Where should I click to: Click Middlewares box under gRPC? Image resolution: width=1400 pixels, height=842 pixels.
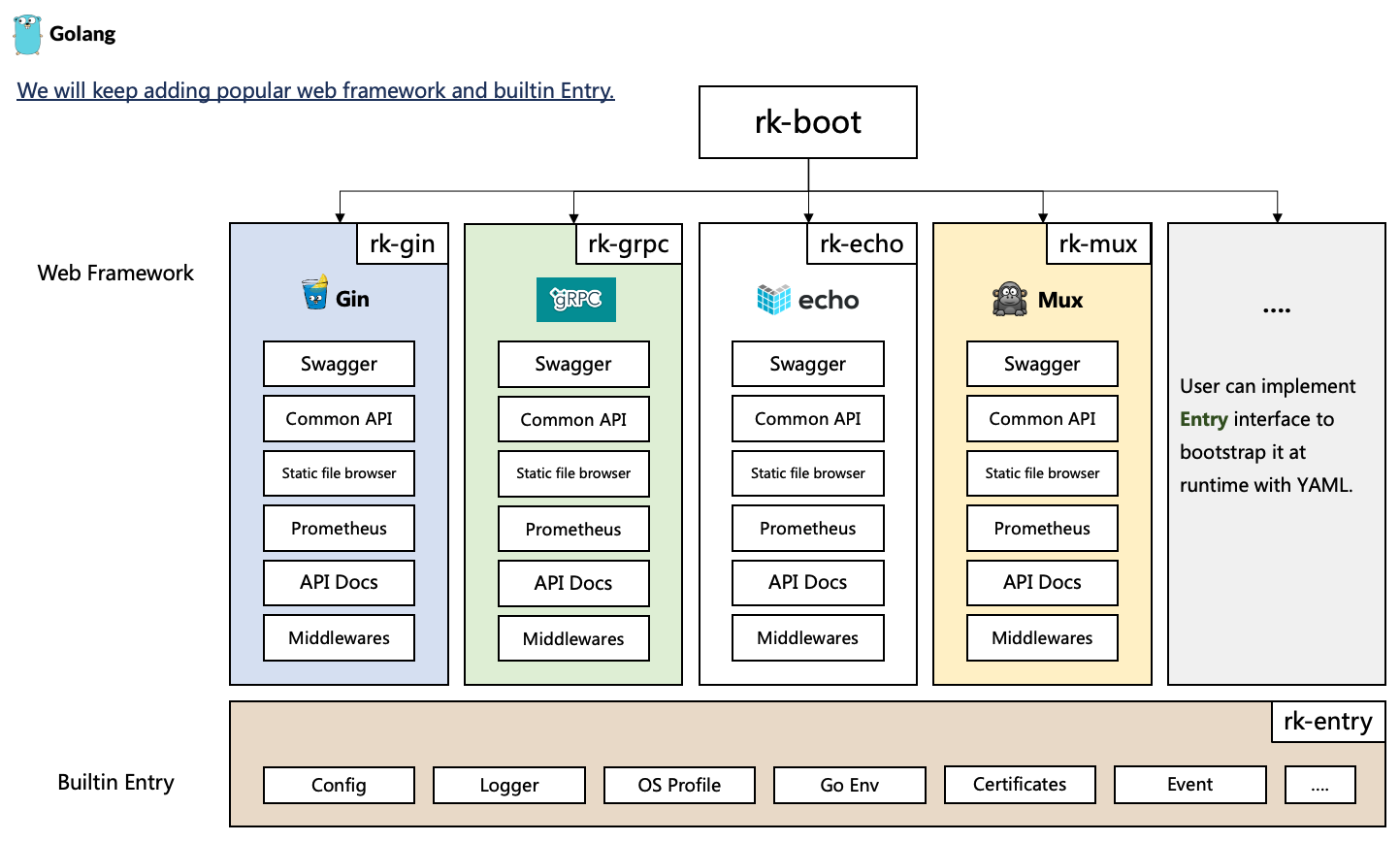point(573,638)
